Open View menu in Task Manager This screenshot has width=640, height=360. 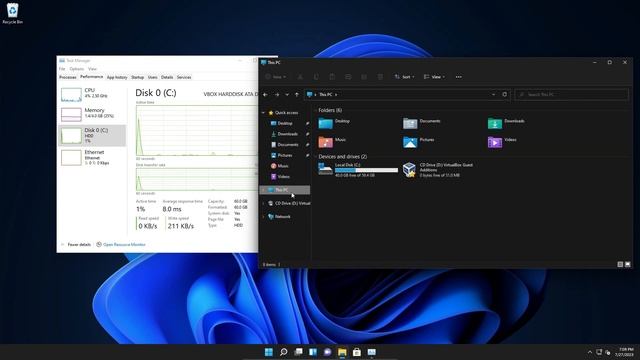coord(93,69)
